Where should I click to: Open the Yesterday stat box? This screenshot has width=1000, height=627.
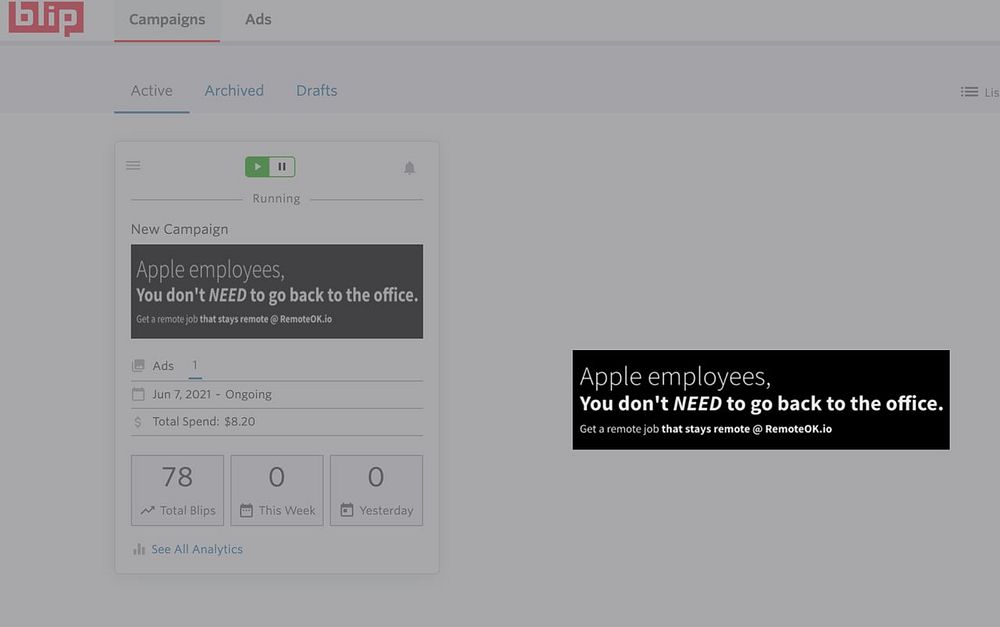pyautogui.click(x=376, y=491)
